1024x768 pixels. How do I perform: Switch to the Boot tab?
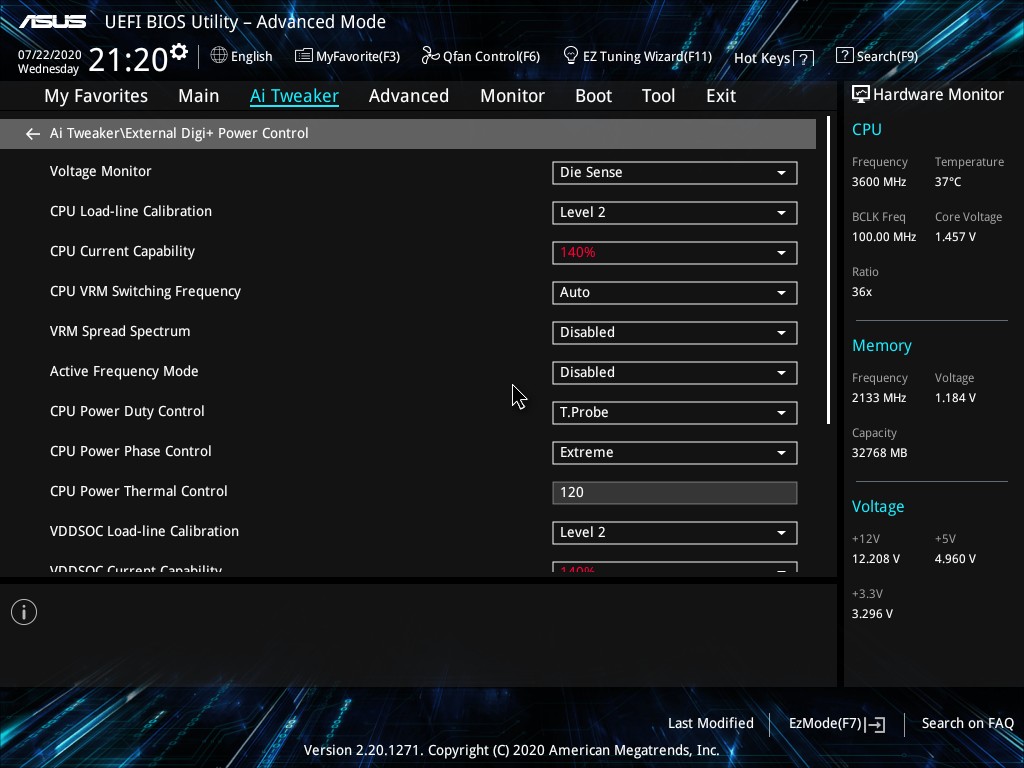pyautogui.click(x=593, y=96)
